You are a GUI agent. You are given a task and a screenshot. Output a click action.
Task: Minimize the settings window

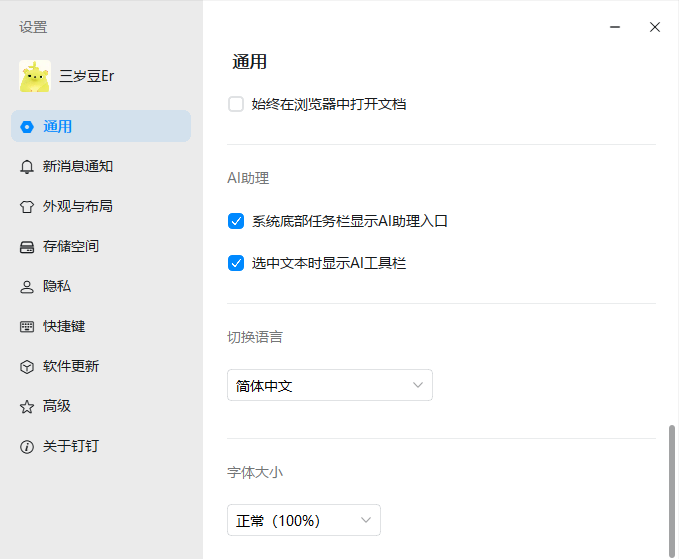[619, 27]
